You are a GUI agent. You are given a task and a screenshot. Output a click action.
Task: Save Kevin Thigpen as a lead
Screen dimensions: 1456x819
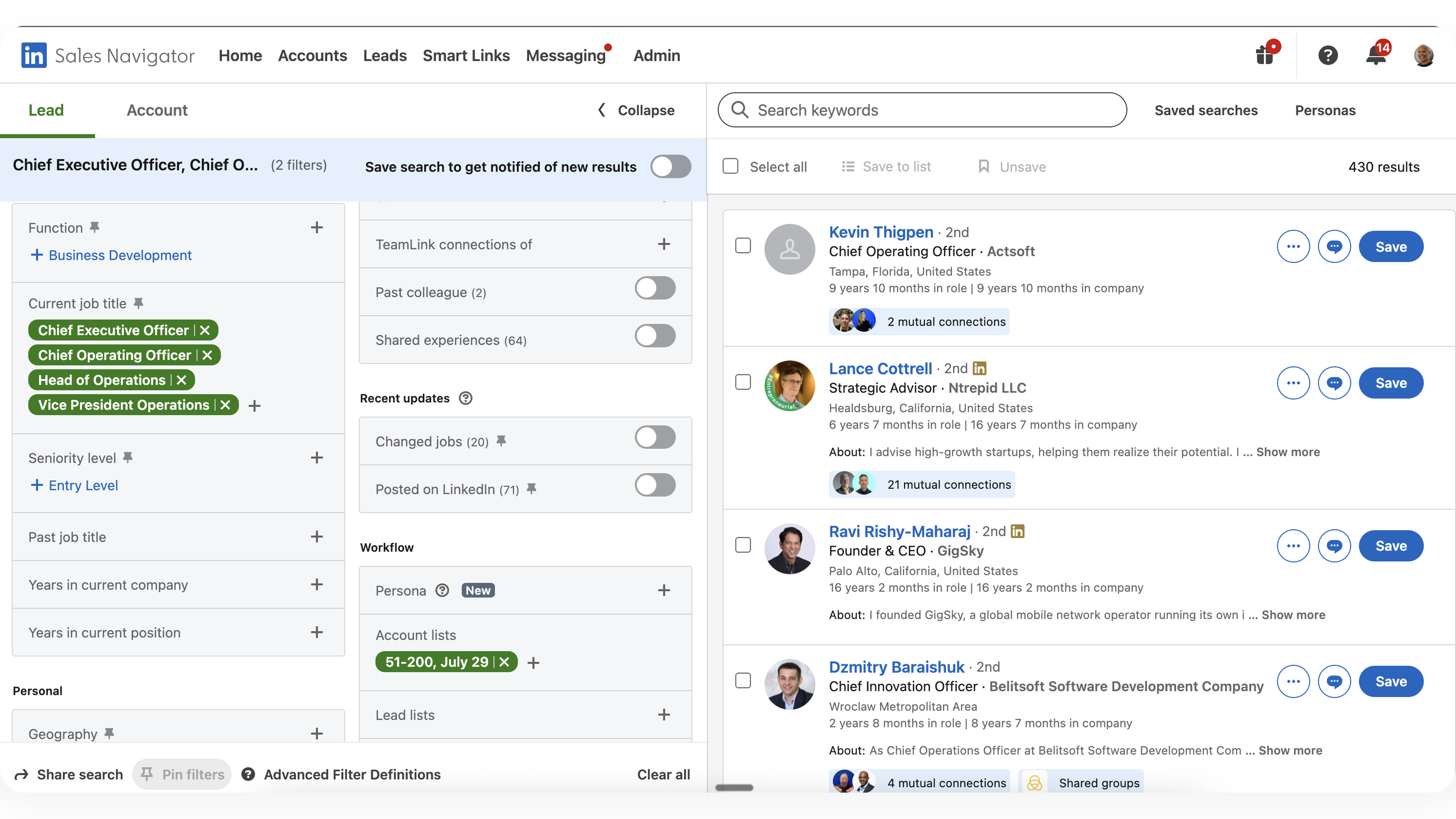pyautogui.click(x=1391, y=247)
